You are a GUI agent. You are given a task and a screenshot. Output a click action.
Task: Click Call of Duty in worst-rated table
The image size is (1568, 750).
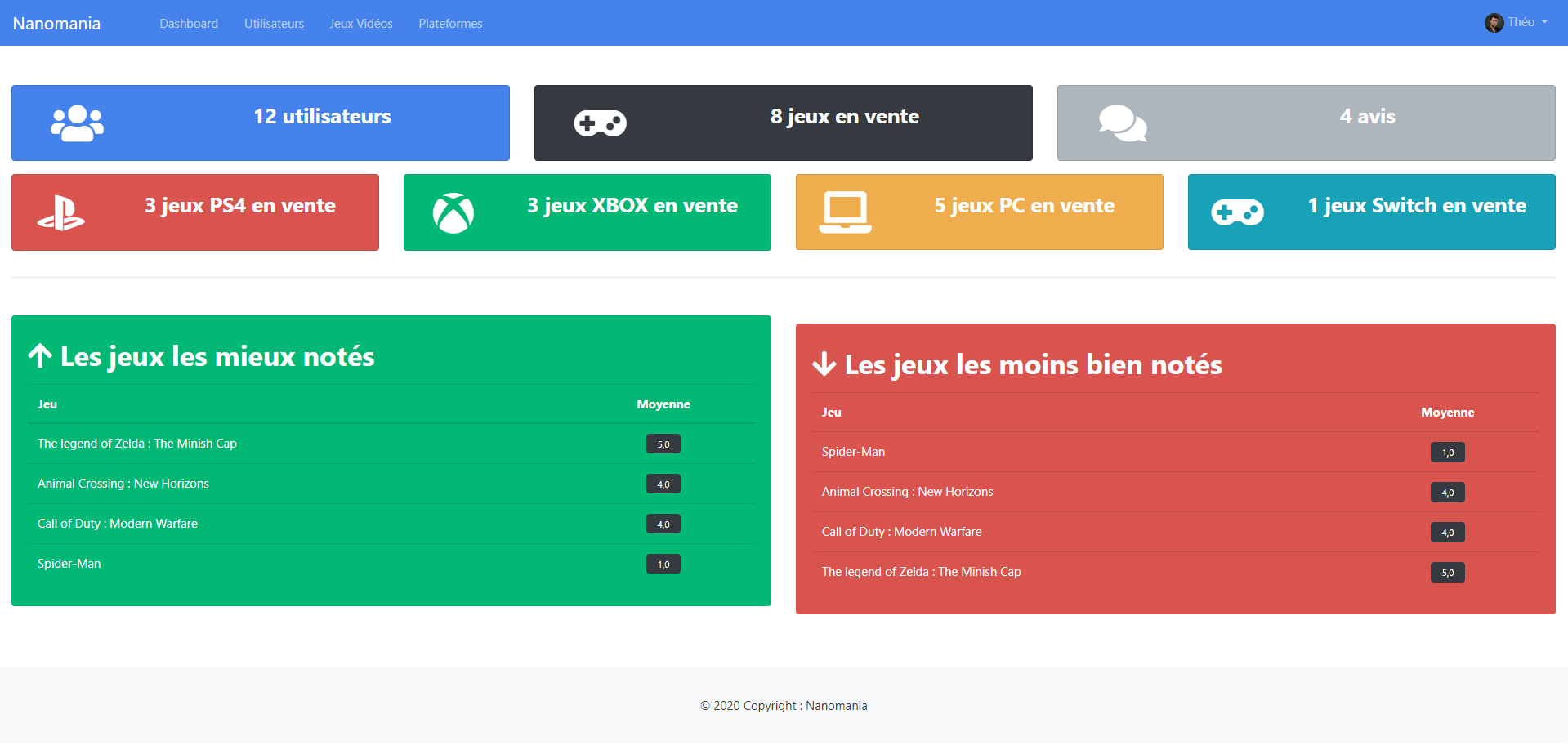click(x=902, y=532)
